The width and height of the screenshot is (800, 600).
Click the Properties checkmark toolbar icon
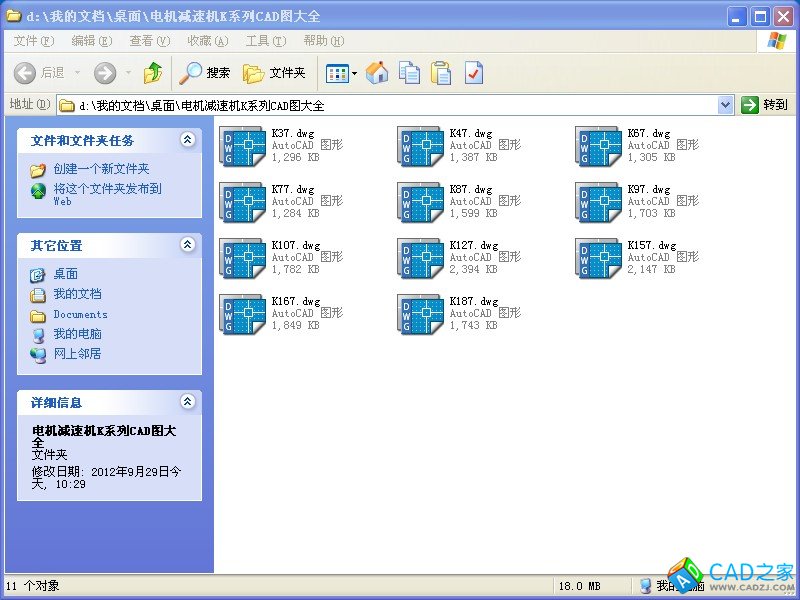point(473,72)
